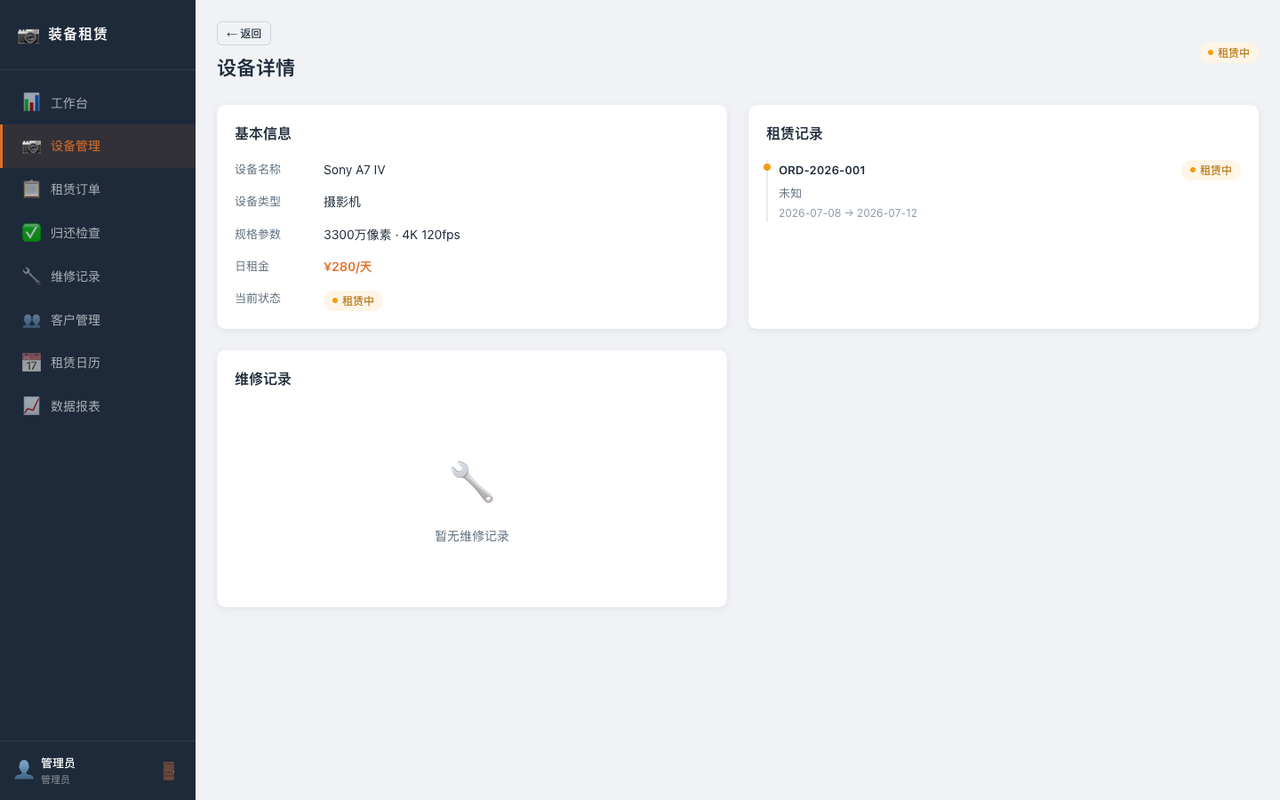Click the 暂无维修记录 empty message
The image size is (1280, 800).
pyautogui.click(x=472, y=536)
